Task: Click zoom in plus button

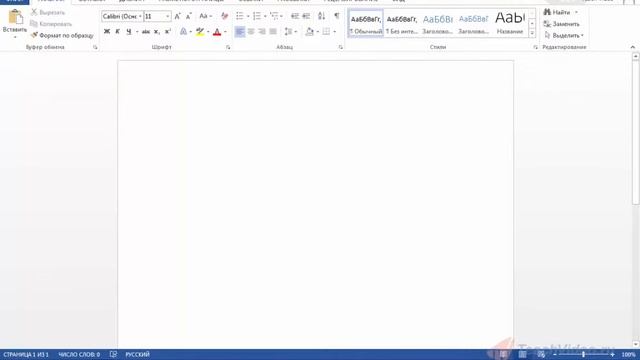Action: [612, 354]
